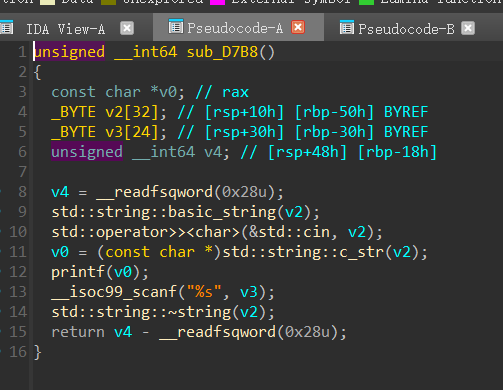503x390 pixels.
Task: Click the // rax comment on line 3
Action: point(222,92)
